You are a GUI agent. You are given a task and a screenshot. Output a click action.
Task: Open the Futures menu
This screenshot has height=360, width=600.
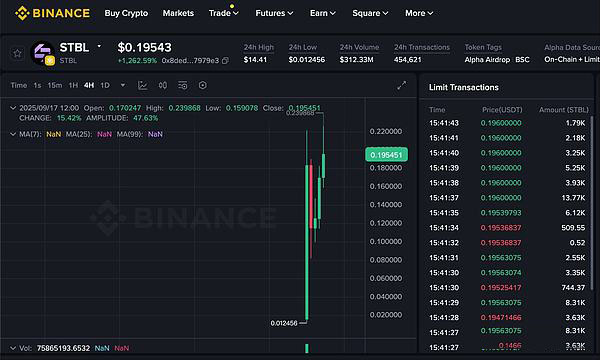pyautogui.click(x=274, y=13)
